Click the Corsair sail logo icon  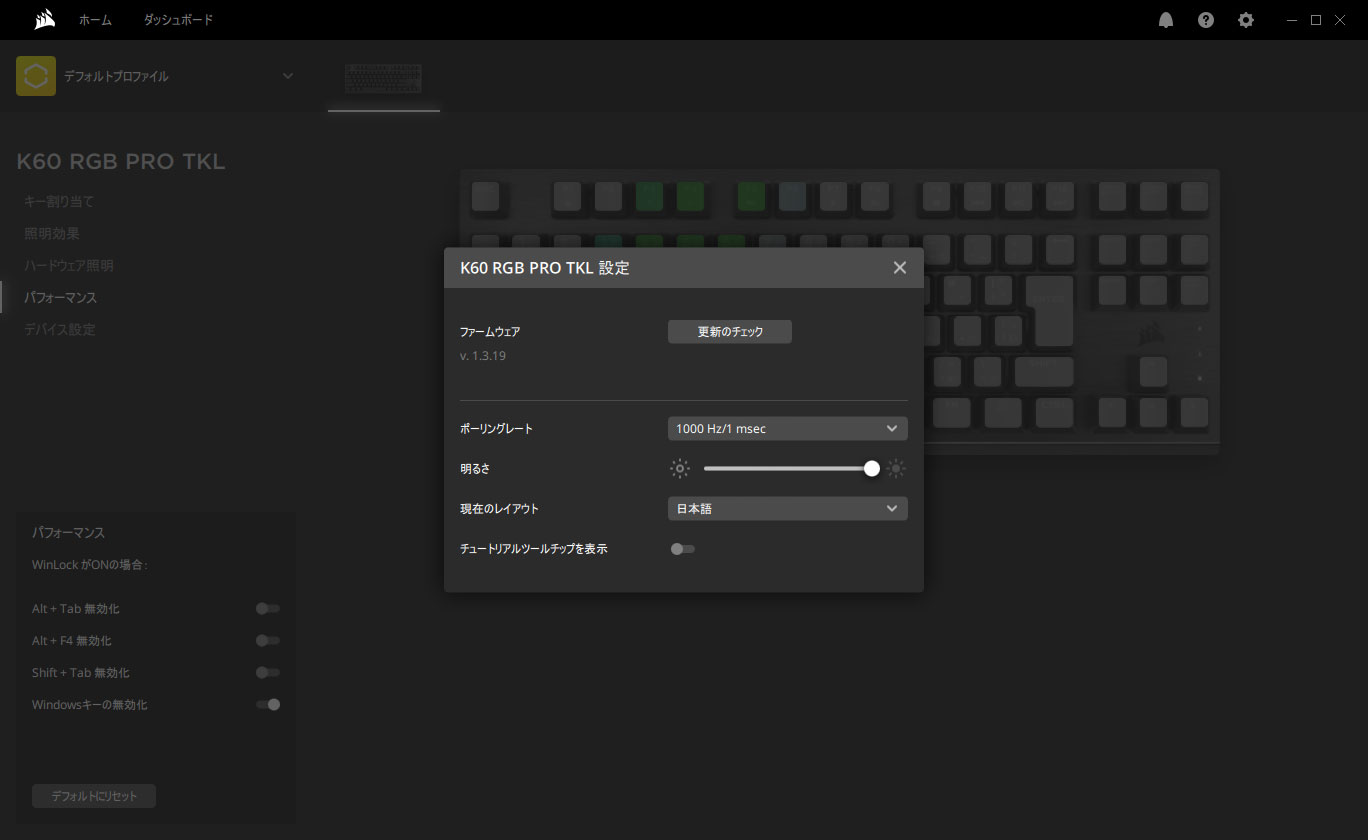44,20
